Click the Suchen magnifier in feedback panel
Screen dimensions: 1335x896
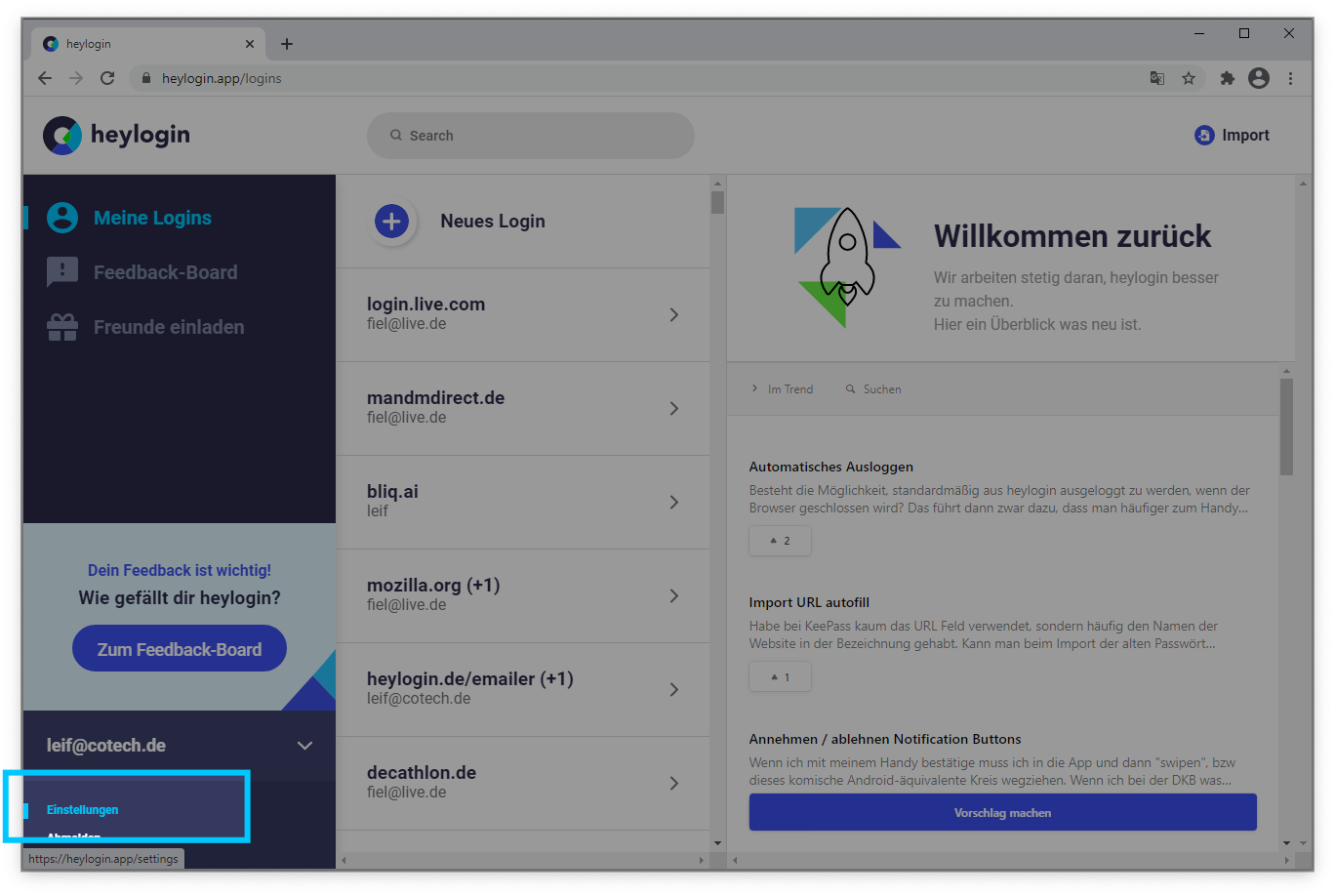tap(851, 389)
